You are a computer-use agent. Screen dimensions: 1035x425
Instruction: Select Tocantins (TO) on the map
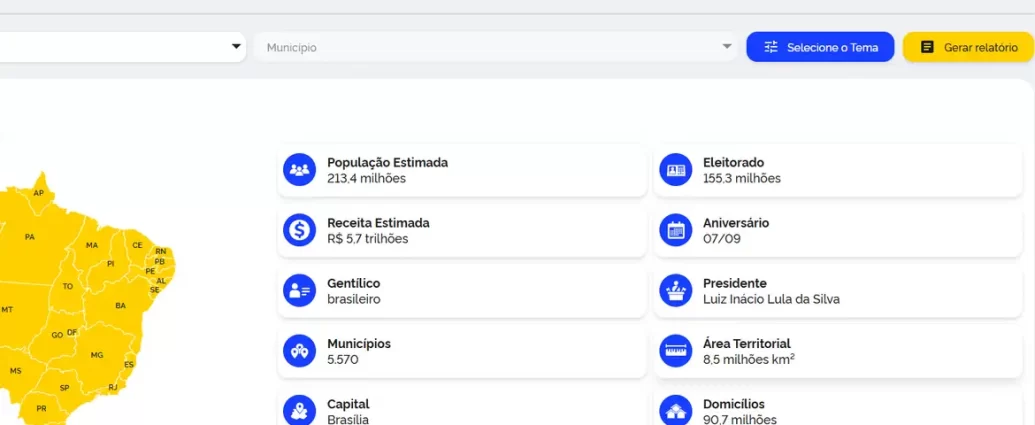pyautogui.click(x=68, y=286)
